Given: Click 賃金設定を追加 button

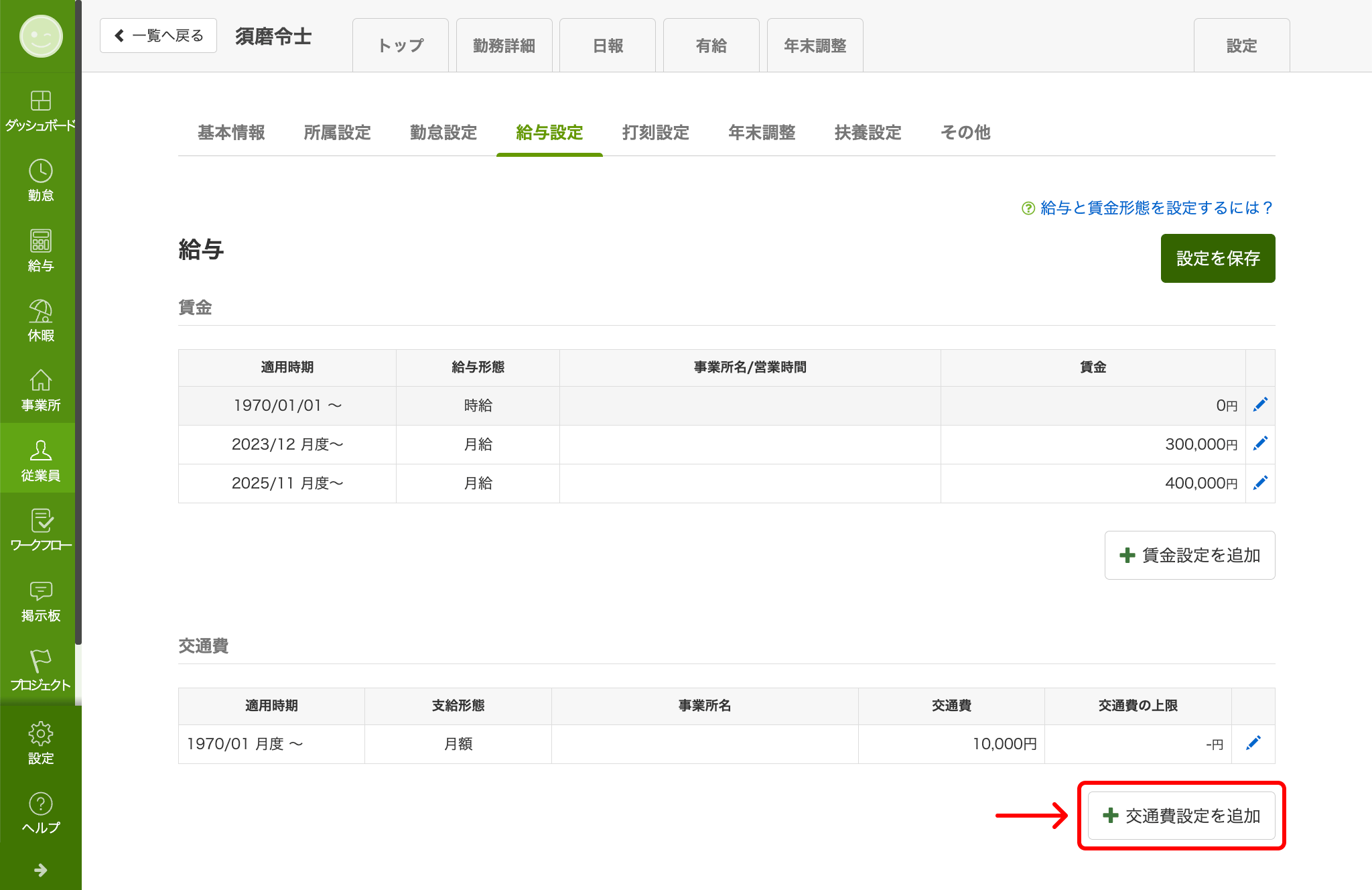Looking at the screenshot, I should (1190, 555).
